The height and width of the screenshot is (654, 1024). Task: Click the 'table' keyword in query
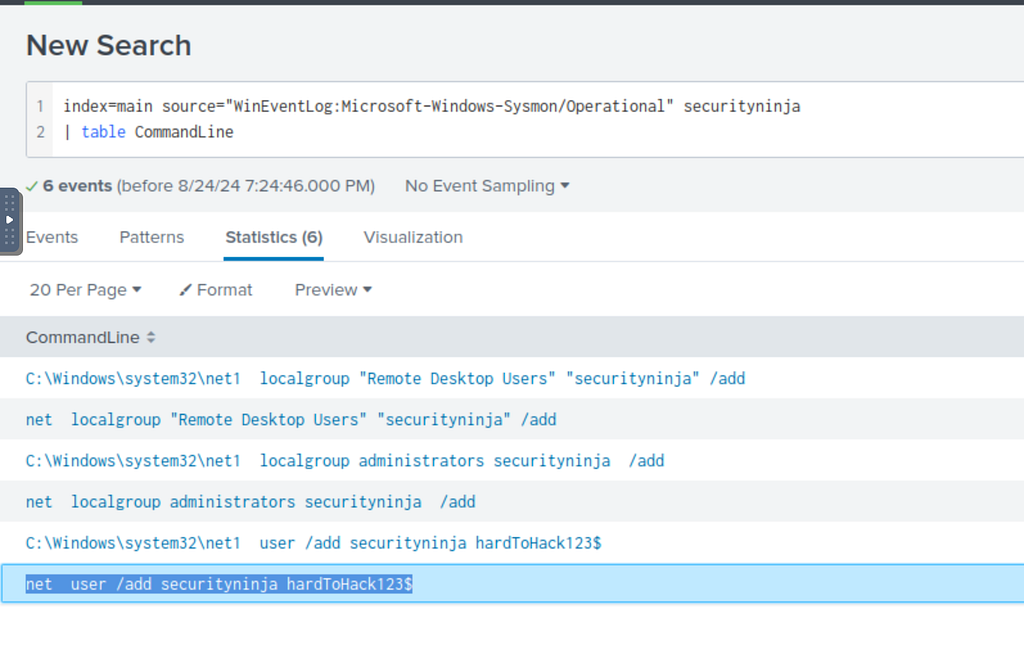[103, 132]
